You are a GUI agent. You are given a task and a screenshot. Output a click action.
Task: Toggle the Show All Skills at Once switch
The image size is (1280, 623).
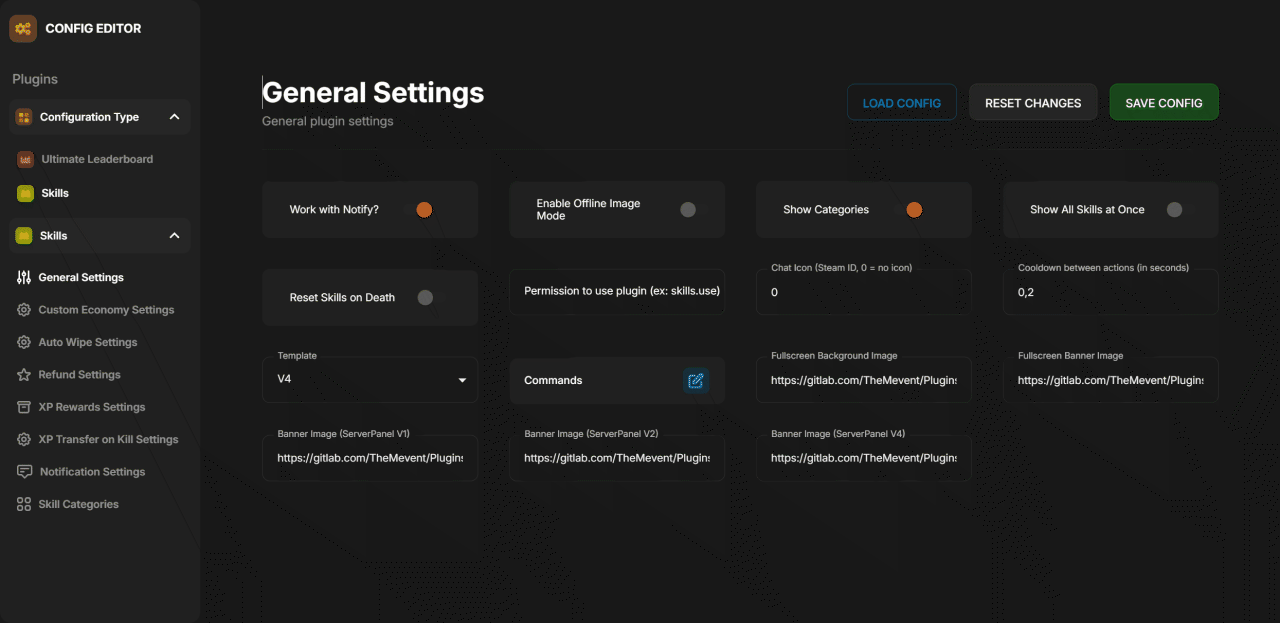pyautogui.click(x=1174, y=210)
